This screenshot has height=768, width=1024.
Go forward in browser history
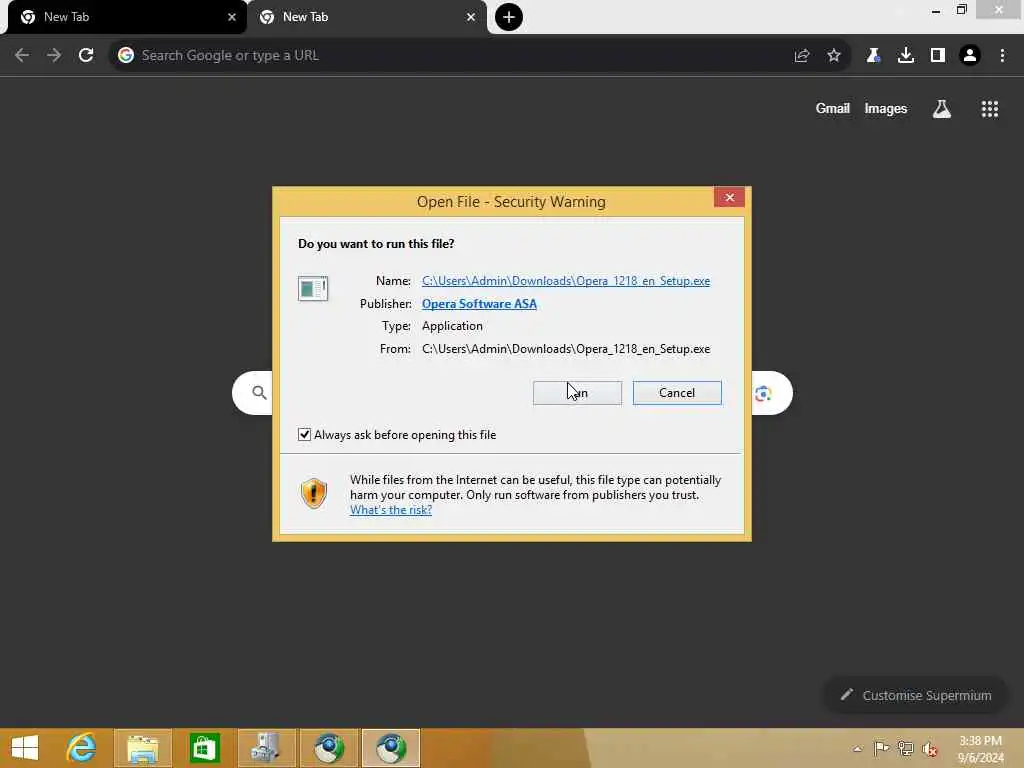[x=54, y=56]
